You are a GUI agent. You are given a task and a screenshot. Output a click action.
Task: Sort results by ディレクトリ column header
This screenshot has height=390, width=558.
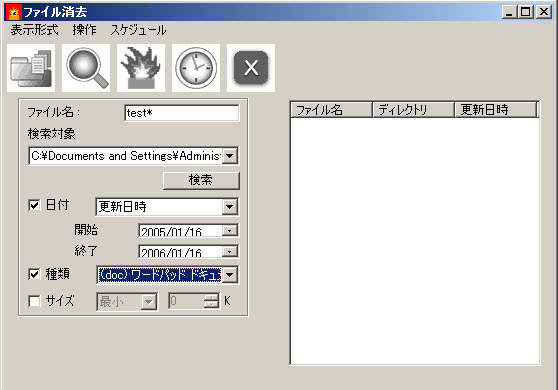point(413,110)
